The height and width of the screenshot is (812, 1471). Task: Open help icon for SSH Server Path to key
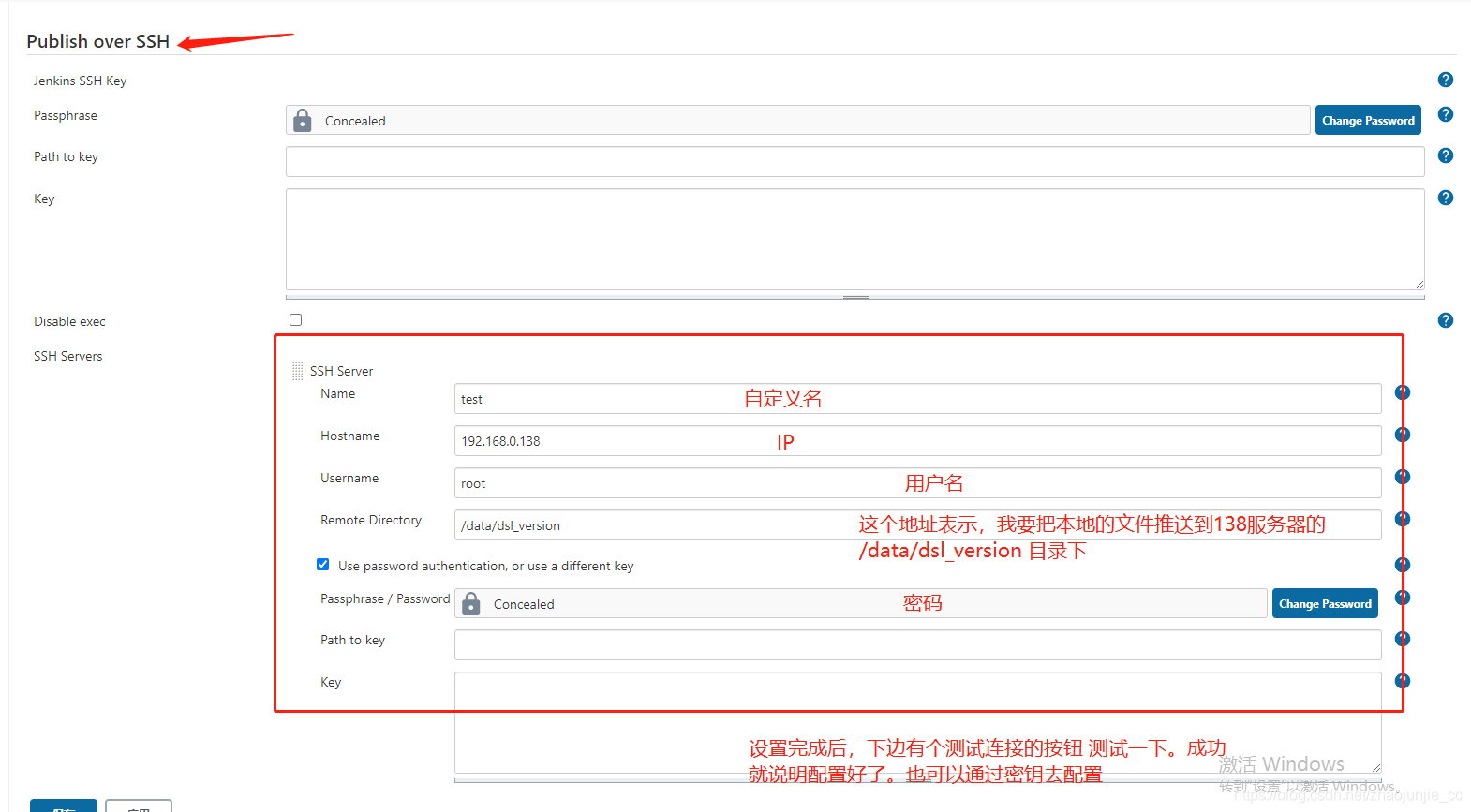click(x=1403, y=639)
